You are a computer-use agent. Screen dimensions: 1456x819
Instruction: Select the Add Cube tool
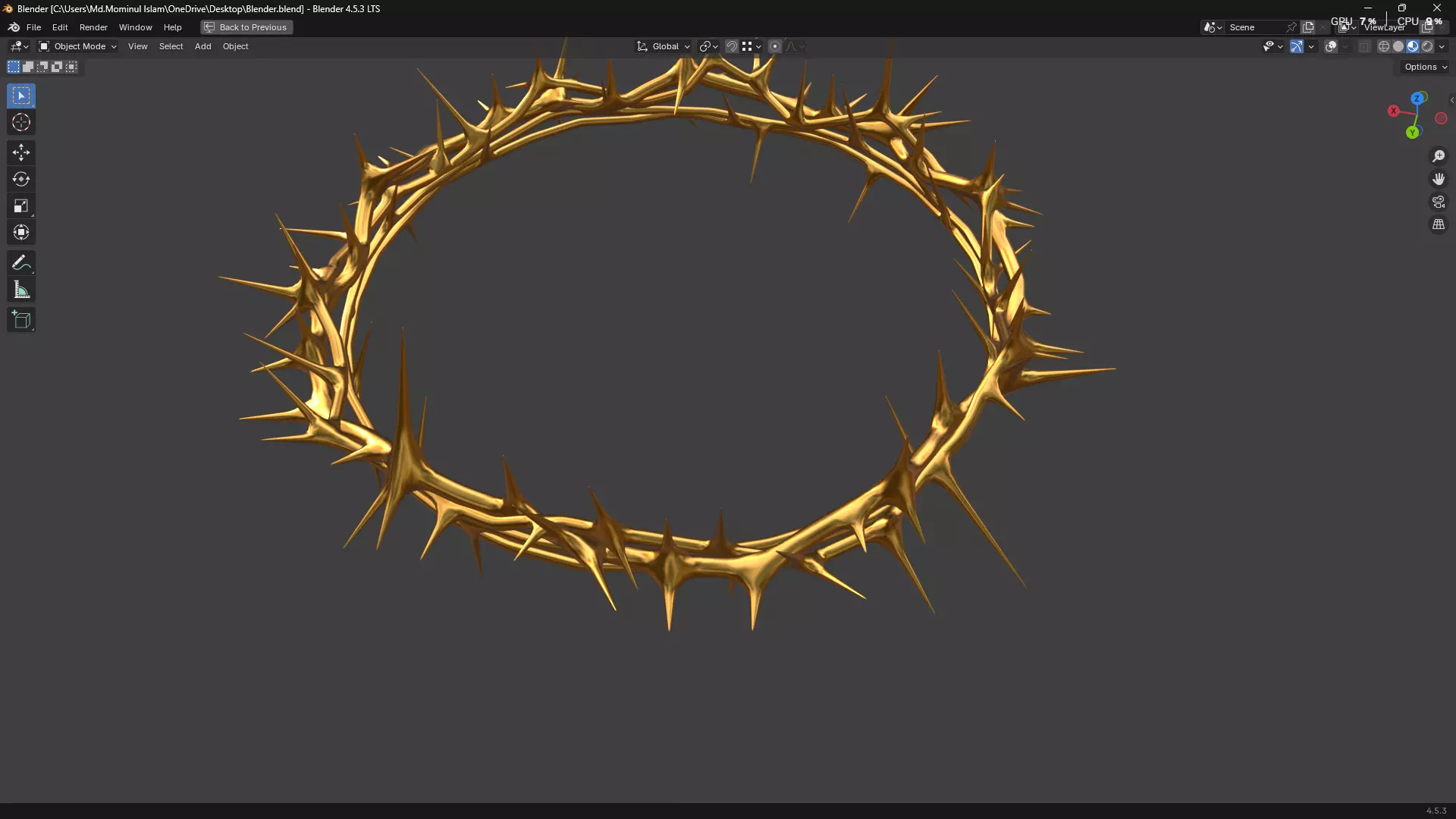pos(21,319)
